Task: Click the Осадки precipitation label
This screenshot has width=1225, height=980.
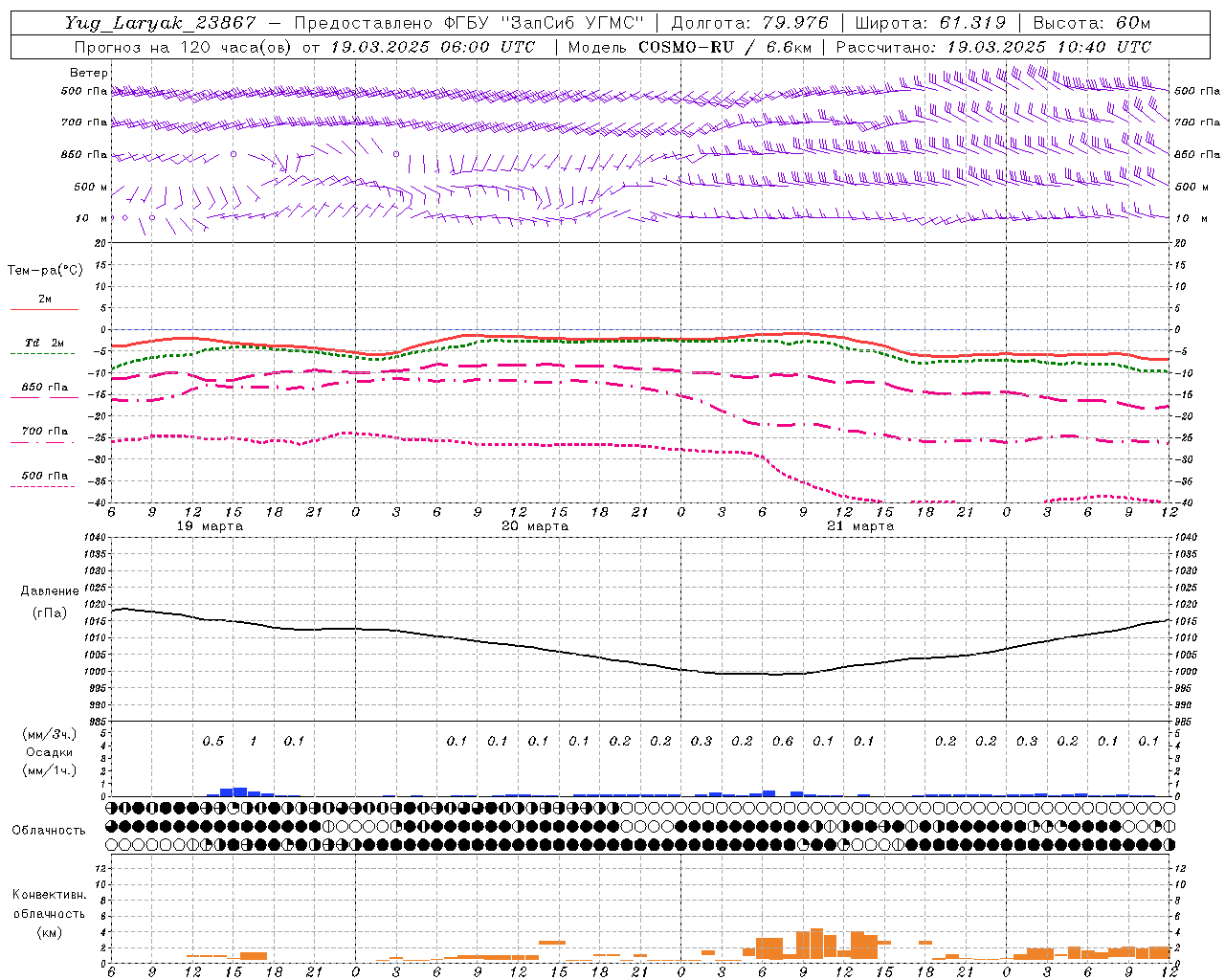Action: pos(50,752)
